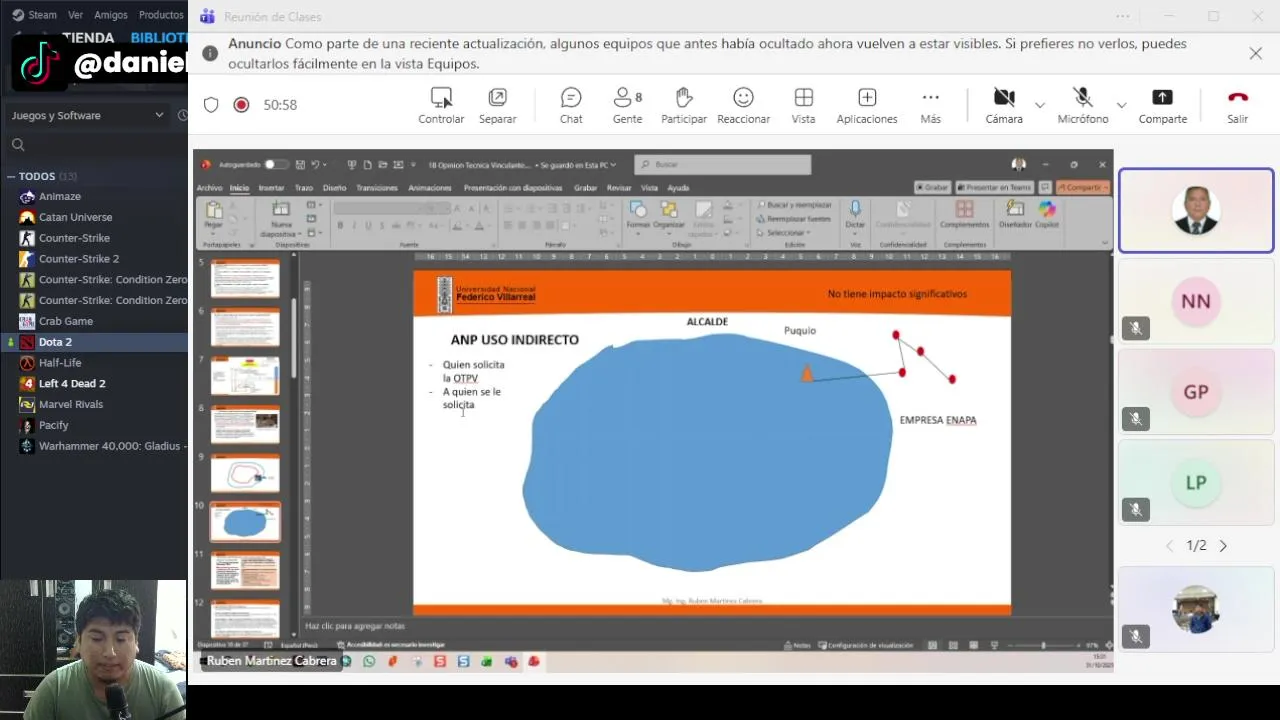Dismiss the Anuncio banner
This screenshot has width=1280, height=720.
pos(1255,53)
